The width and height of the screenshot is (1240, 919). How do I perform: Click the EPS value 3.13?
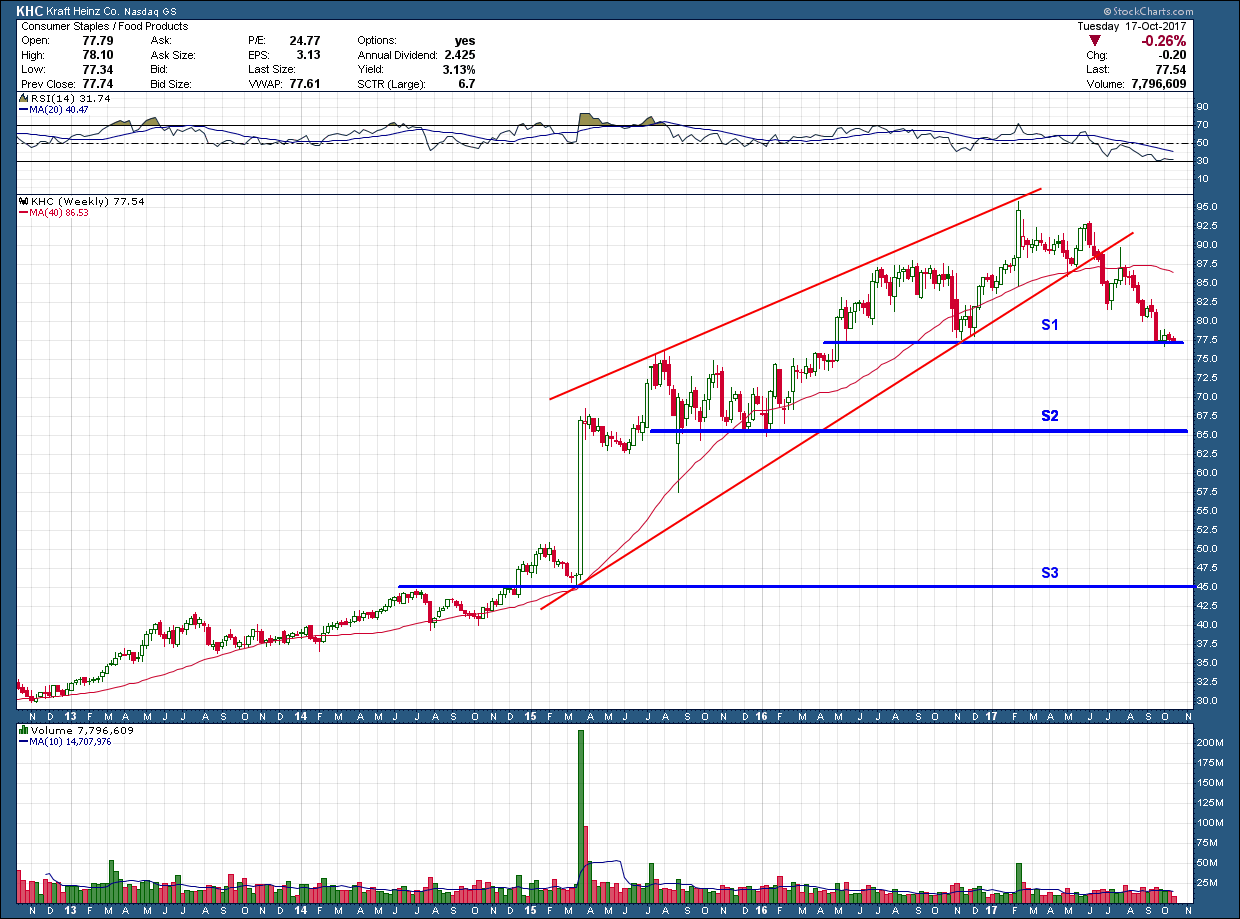(310, 55)
